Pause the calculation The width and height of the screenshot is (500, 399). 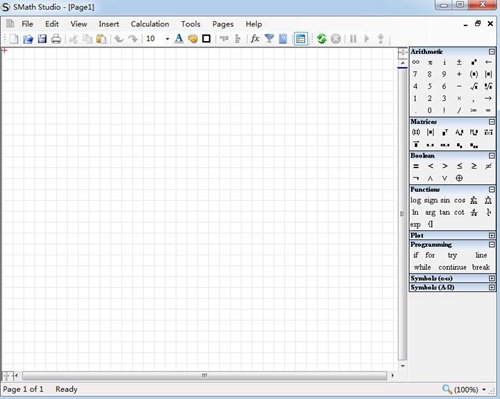coord(353,39)
